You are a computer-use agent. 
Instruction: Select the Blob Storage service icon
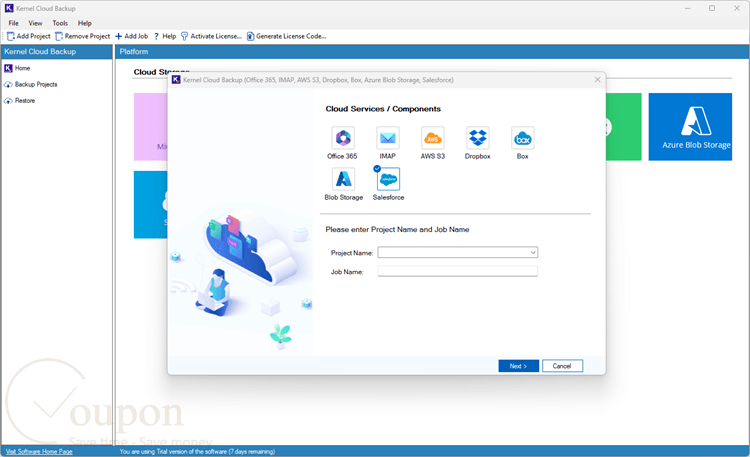(x=343, y=179)
